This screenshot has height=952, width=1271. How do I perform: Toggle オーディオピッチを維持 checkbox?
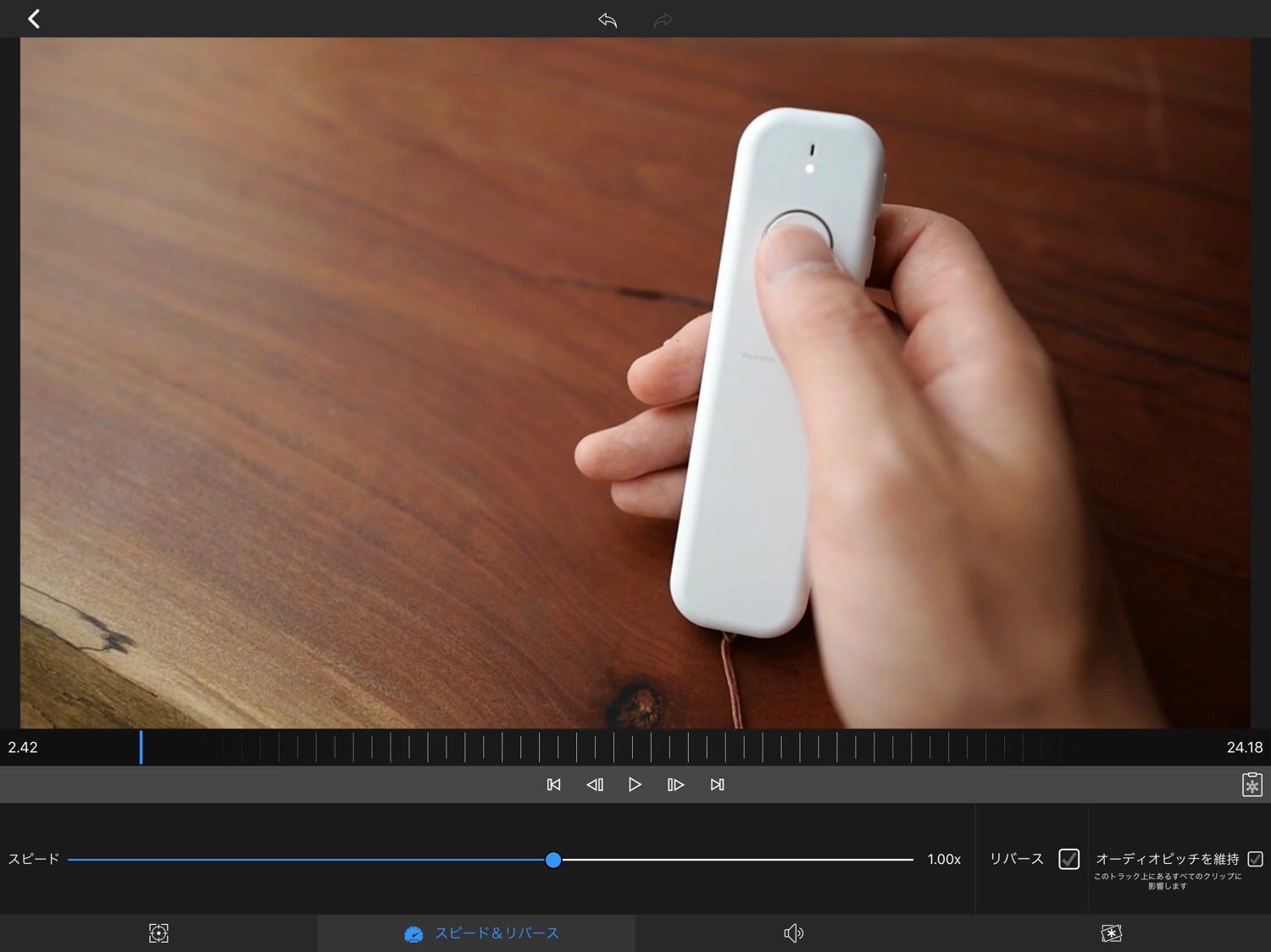point(1255,859)
